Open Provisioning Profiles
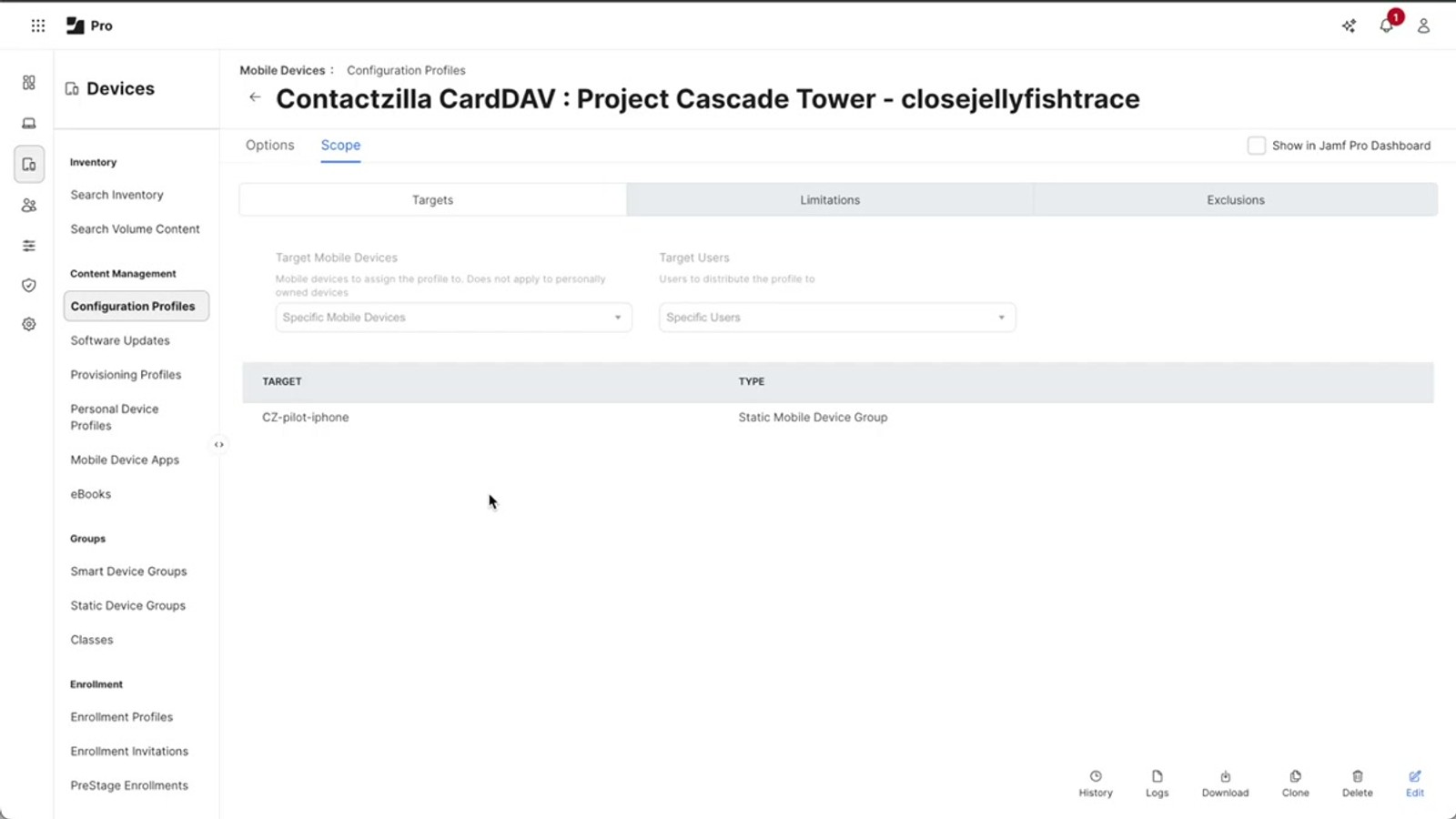Viewport: 1456px width, 819px height. (126, 375)
